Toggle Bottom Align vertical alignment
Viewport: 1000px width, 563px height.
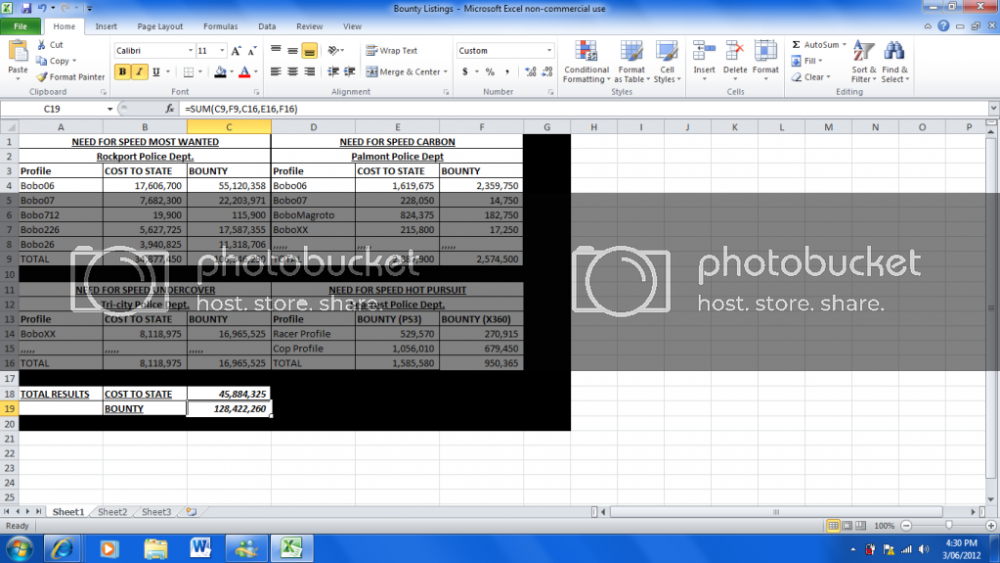309,50
